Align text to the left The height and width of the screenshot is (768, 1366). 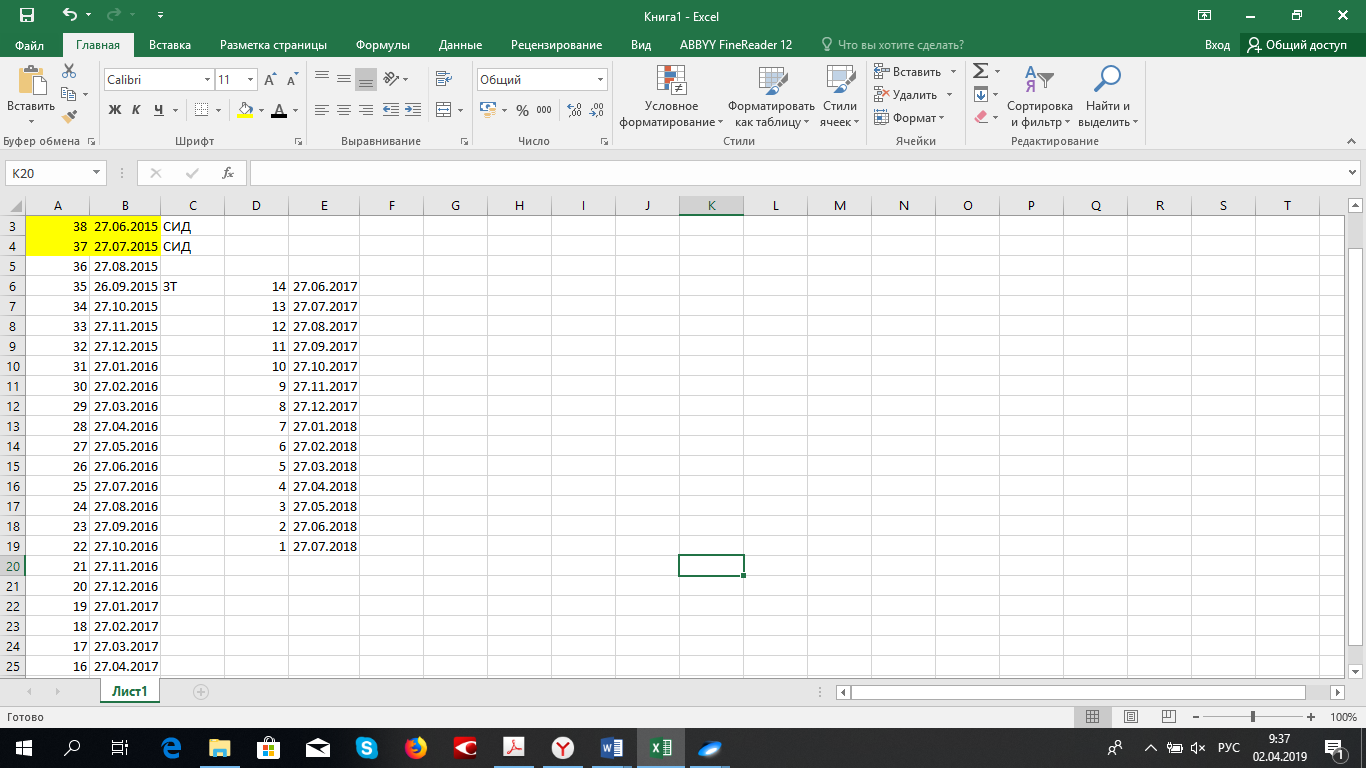(x=322, y=110)
